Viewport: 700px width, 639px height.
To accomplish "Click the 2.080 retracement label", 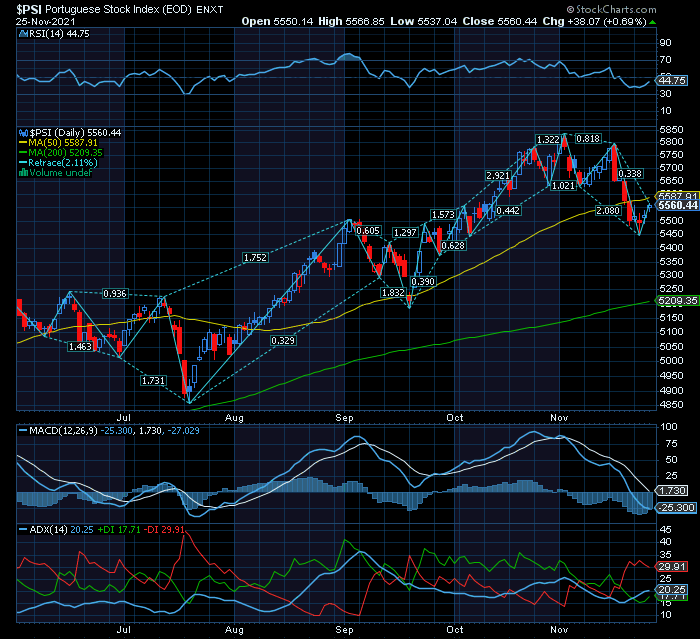I will pyautogui.click(x=608, y=210).
